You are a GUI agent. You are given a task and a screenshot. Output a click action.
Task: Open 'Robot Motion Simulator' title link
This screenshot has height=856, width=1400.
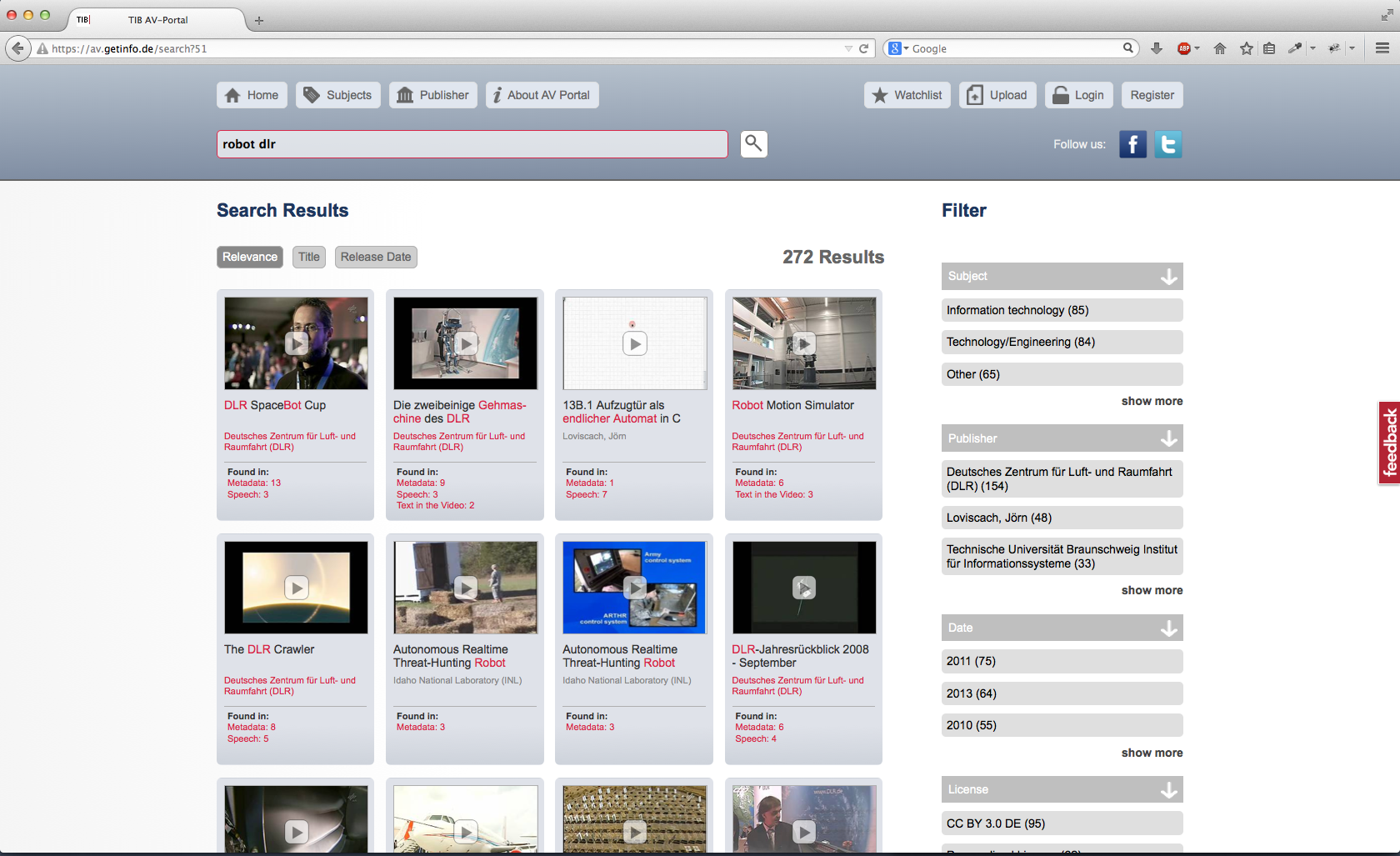click(793, 405)
